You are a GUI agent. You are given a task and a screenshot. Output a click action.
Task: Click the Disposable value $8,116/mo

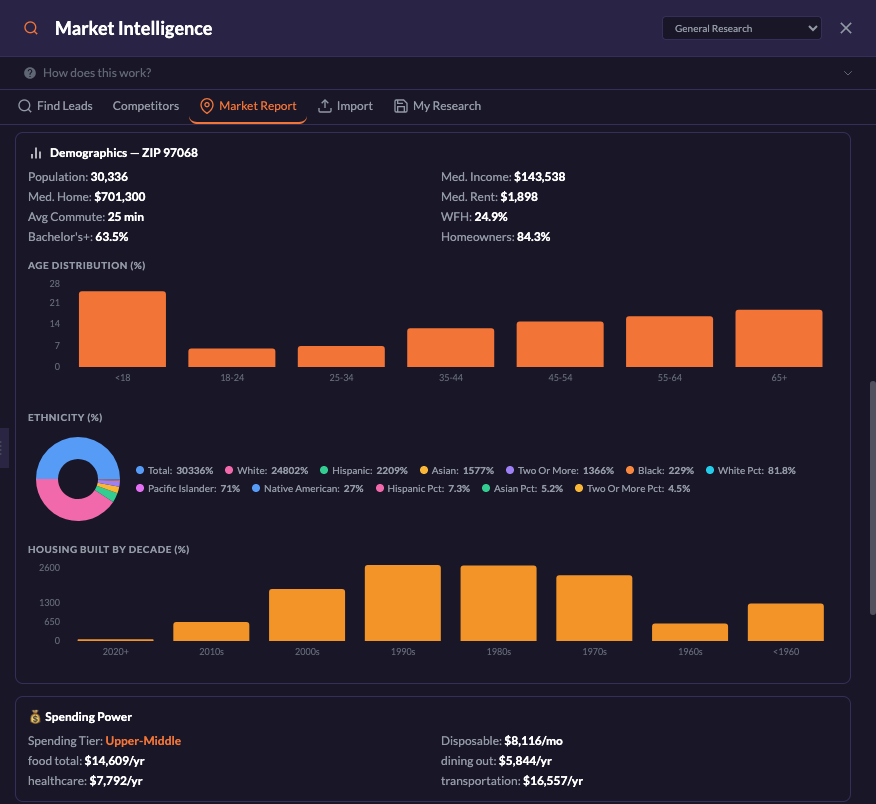pos(533,741)
